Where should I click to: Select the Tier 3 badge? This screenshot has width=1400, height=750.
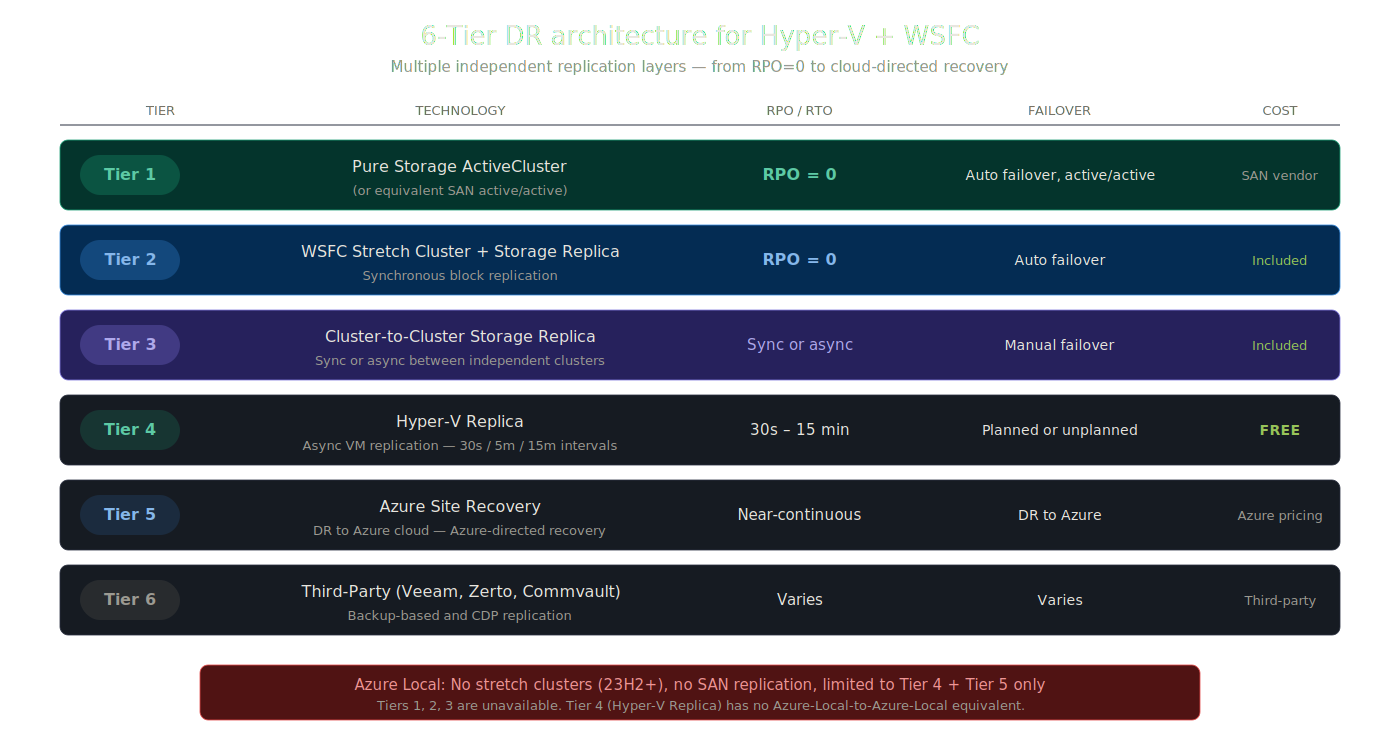130,344
